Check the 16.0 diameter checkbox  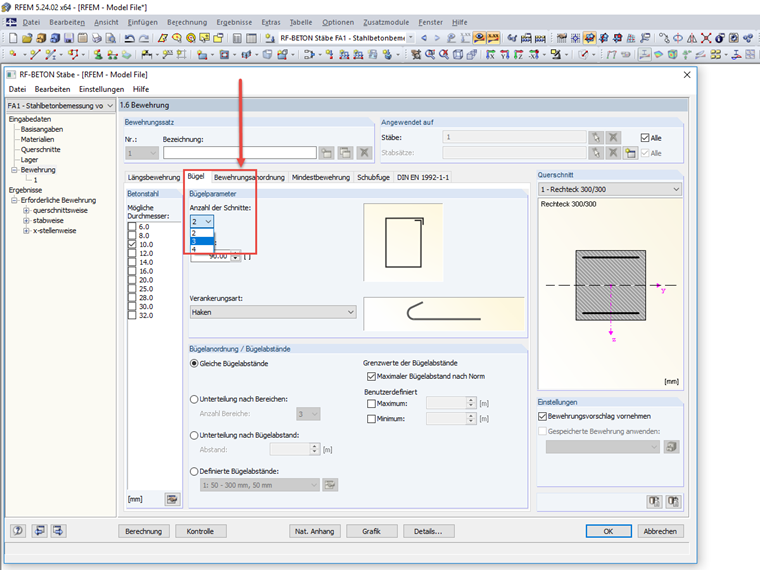pos(132,271)
